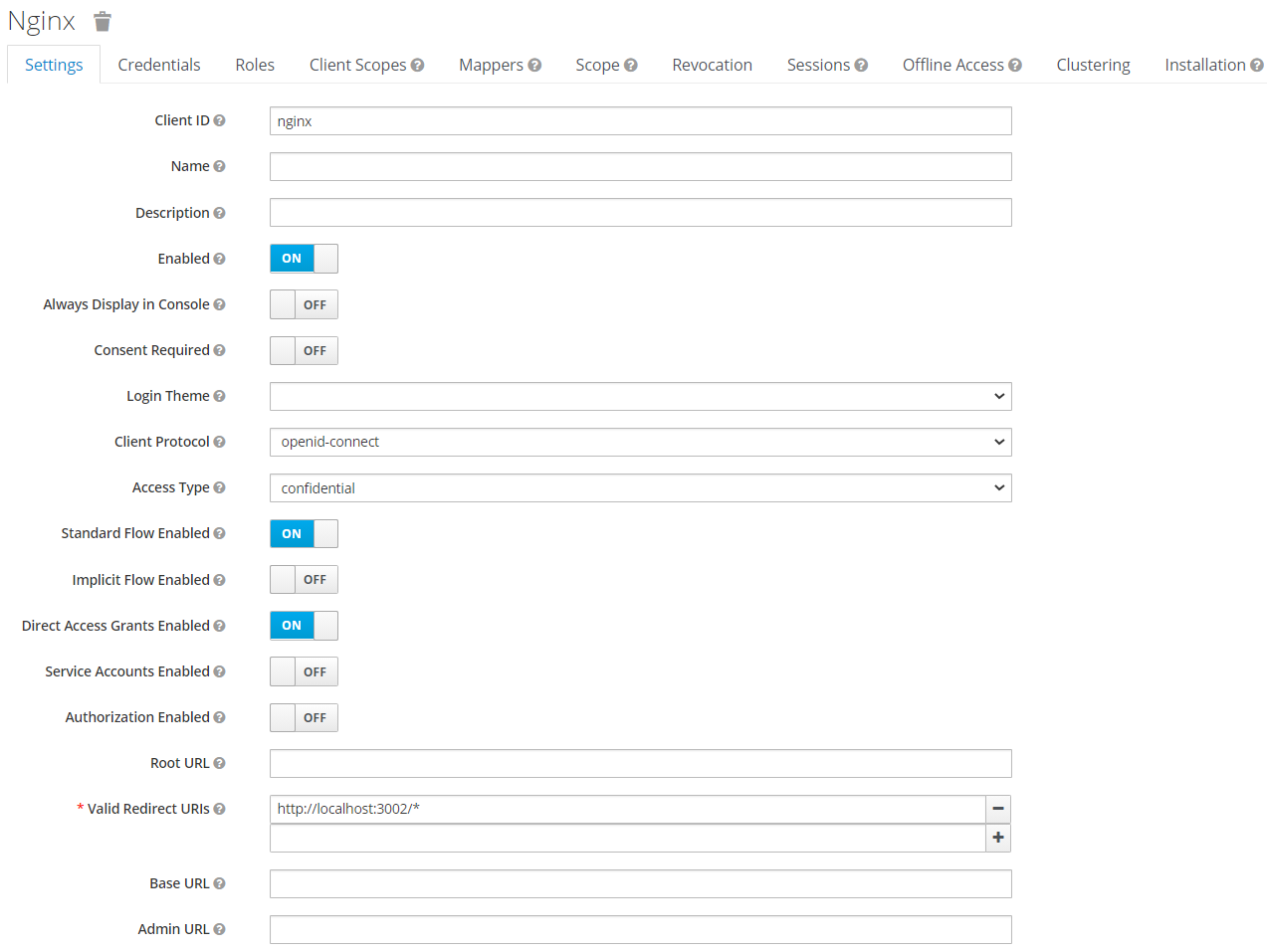
Task: Click into the Description field
Action: click(640, 213)
